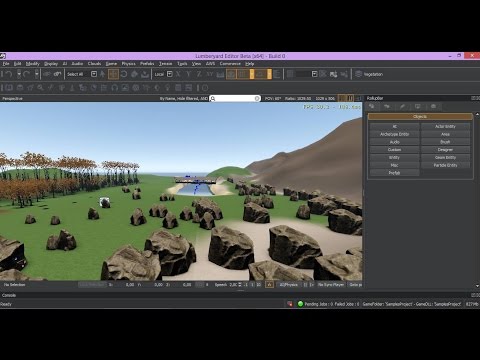Click the Link object icon
Viewport: 480px width, 360px height.
tap(47, 74)
